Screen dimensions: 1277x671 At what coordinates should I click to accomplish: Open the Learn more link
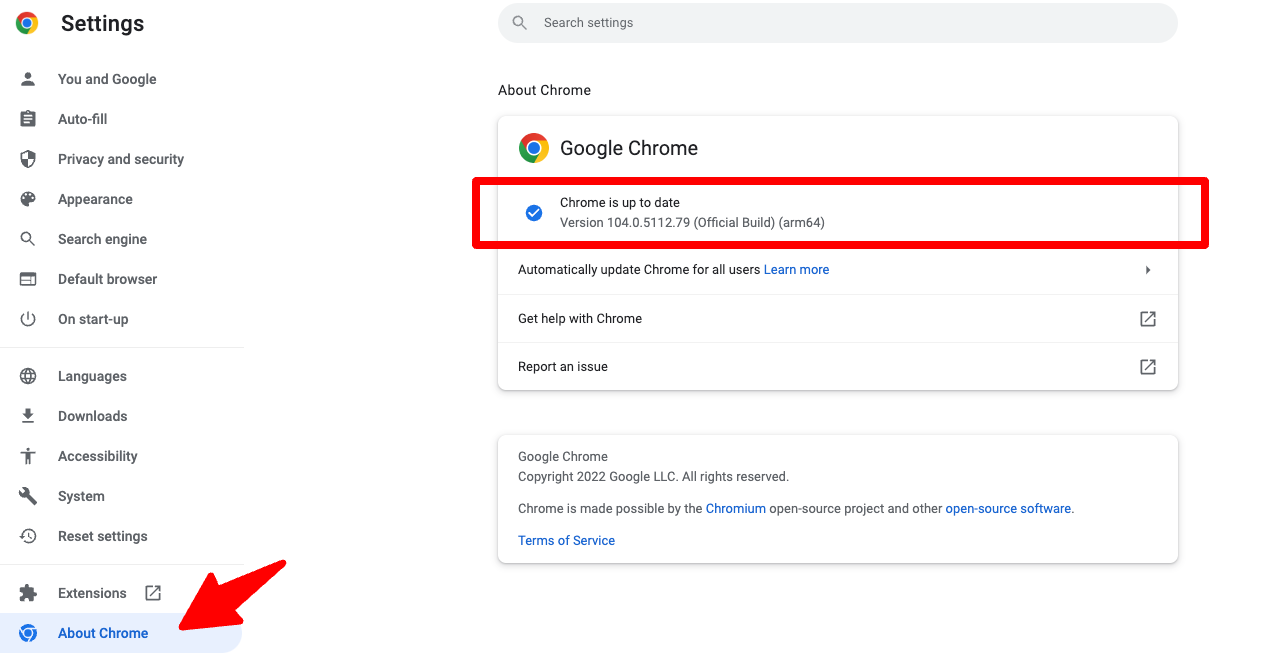796,270
